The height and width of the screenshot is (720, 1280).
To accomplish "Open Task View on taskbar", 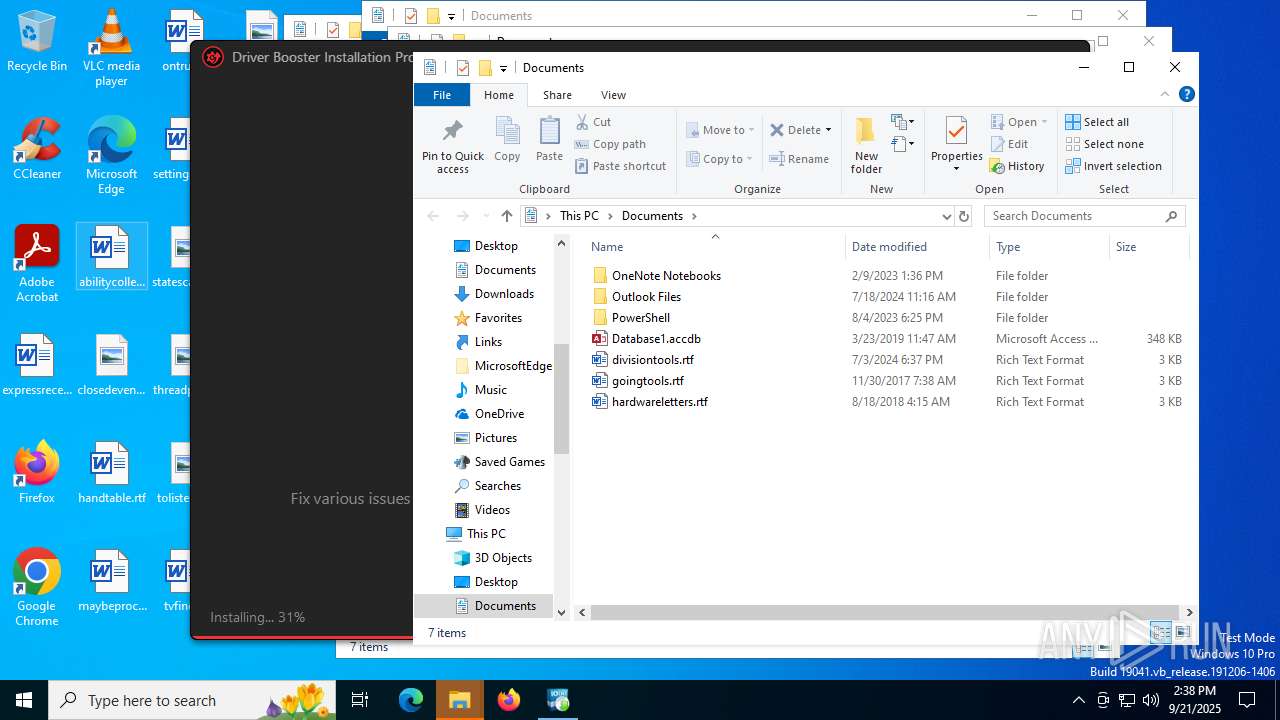I will pyautogui.click(x=360, y=700).
